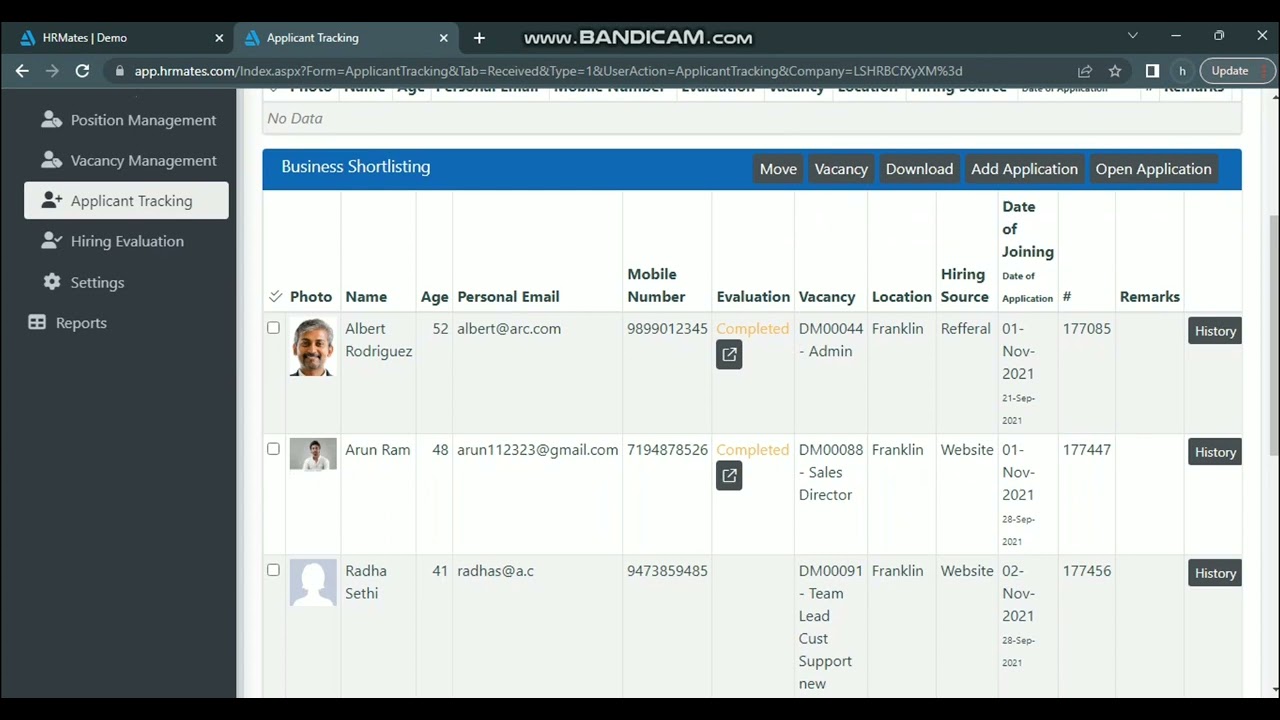Click the Chrome Update button

[x=1236, y=71]
